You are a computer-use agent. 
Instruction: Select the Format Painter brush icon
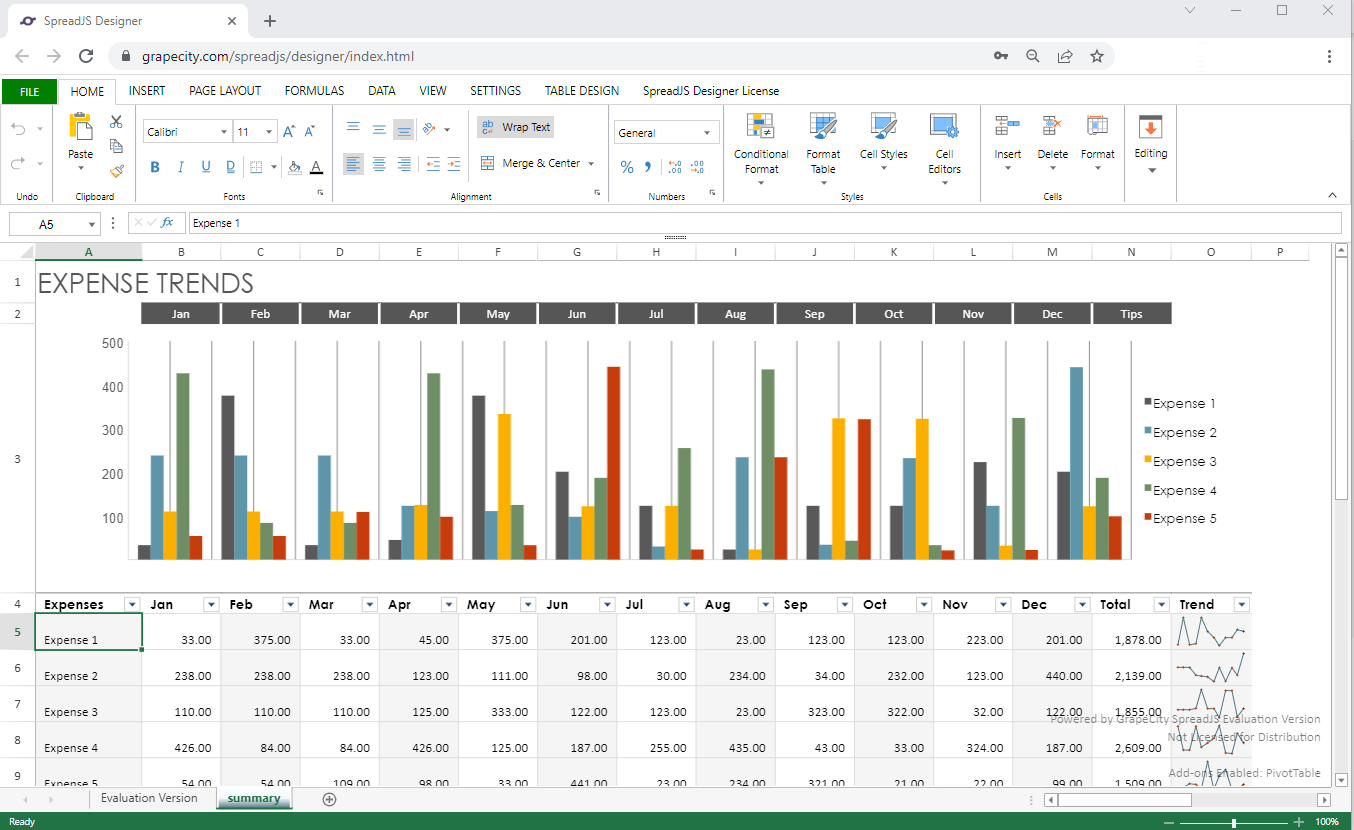pyautogui.click(x=116, y=171)
